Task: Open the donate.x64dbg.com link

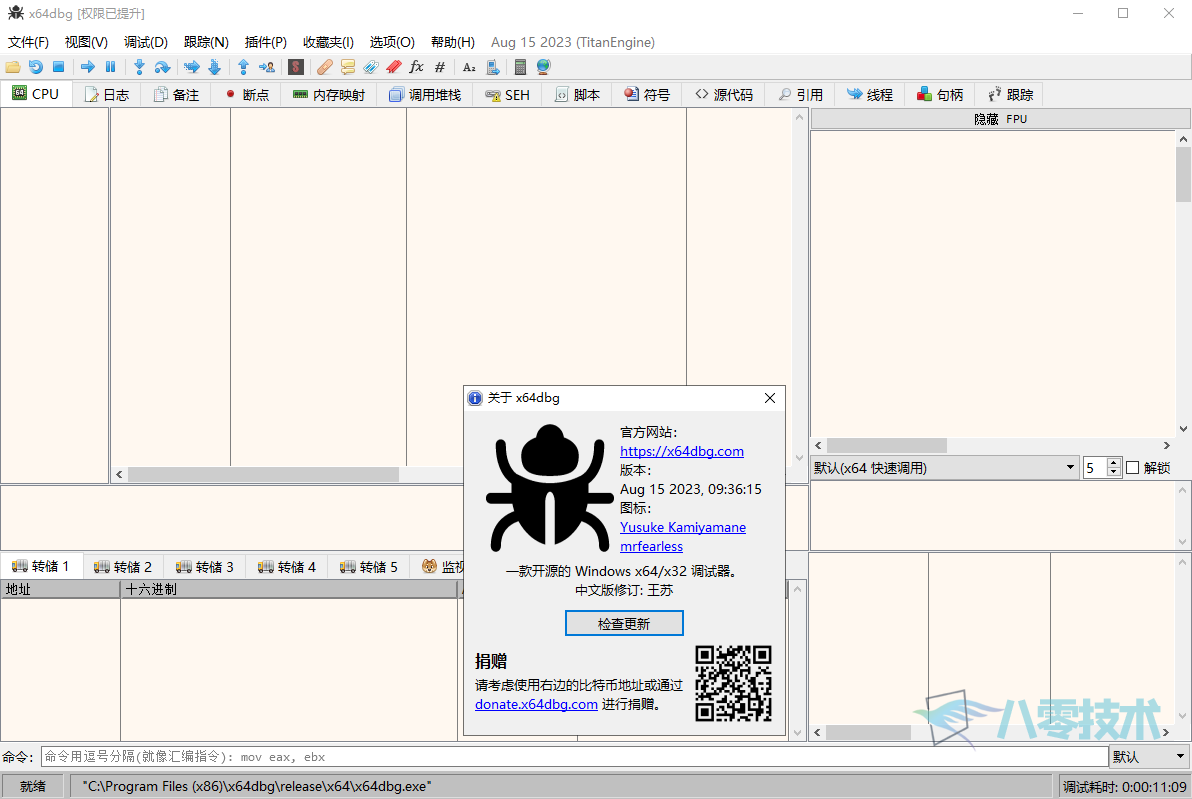Action: point(536,704)
